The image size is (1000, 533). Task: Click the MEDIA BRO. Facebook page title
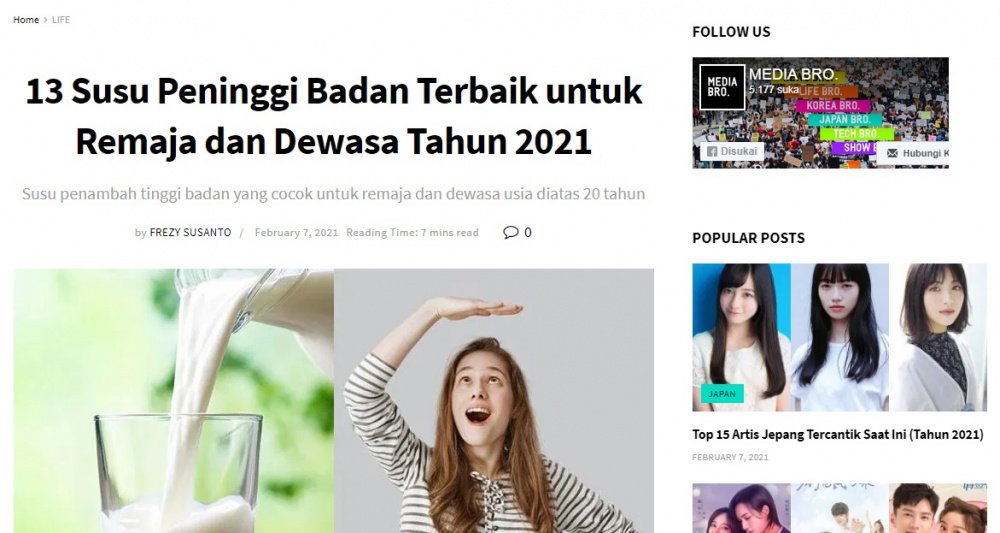(793, 75)
